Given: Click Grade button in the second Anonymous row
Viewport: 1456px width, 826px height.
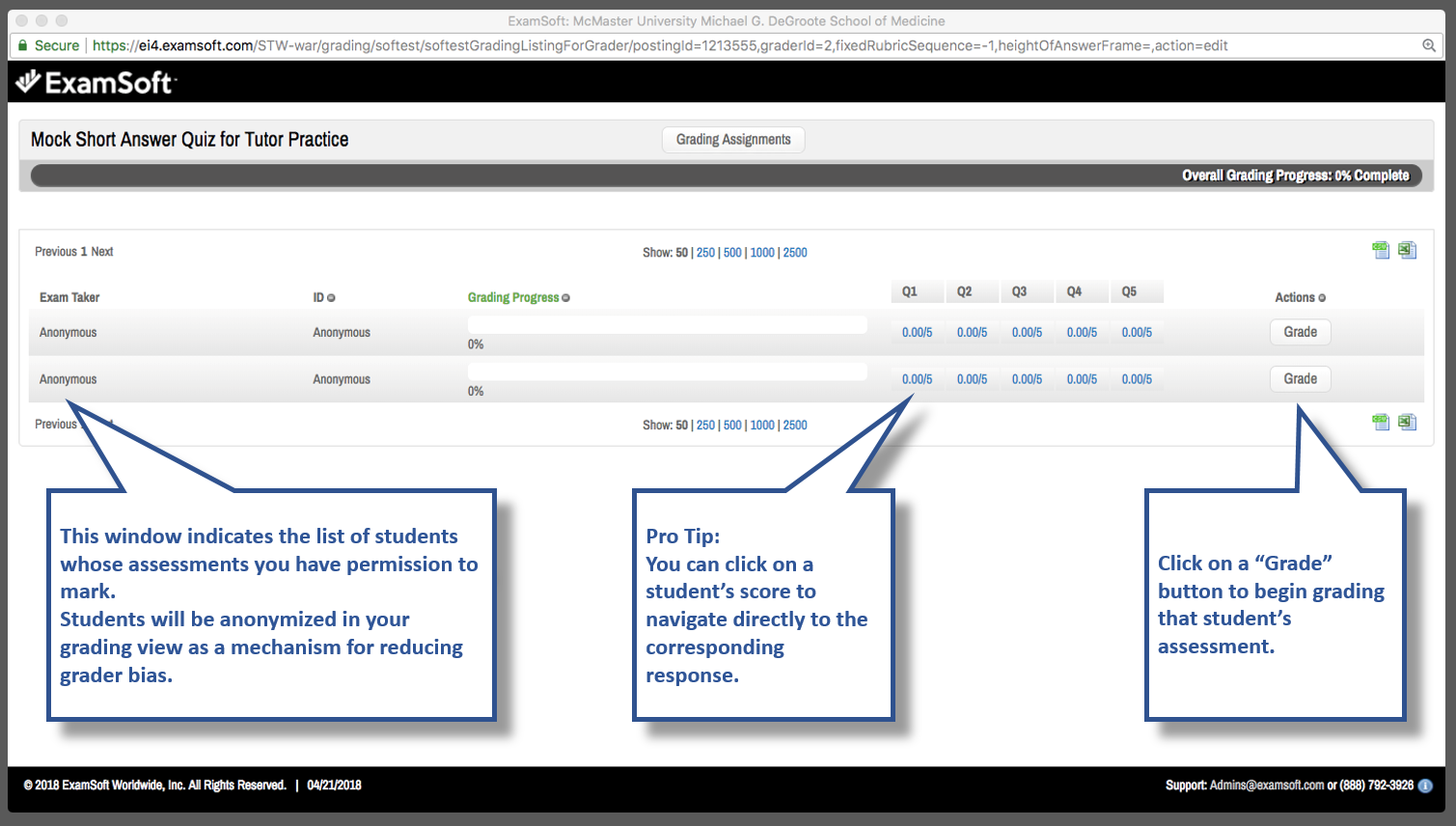Looking at the screenshot, I should coord(1300,379).
